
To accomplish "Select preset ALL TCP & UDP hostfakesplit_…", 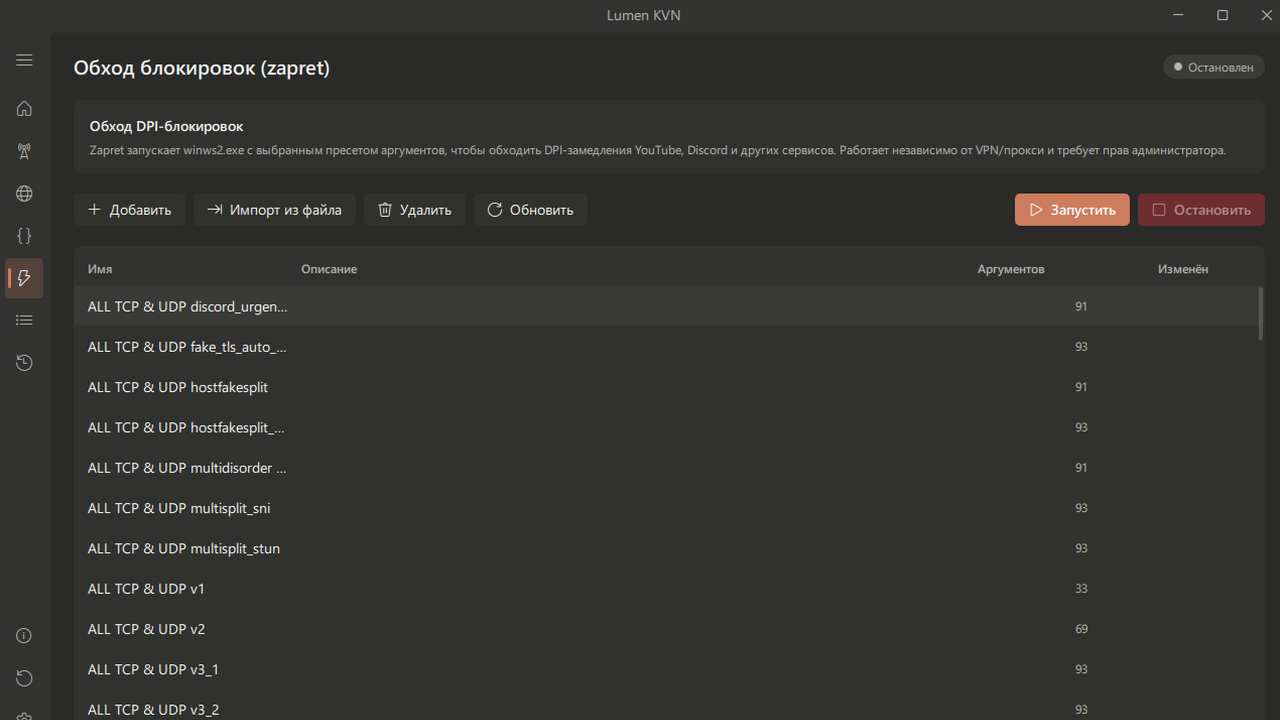I will point(667,427).
